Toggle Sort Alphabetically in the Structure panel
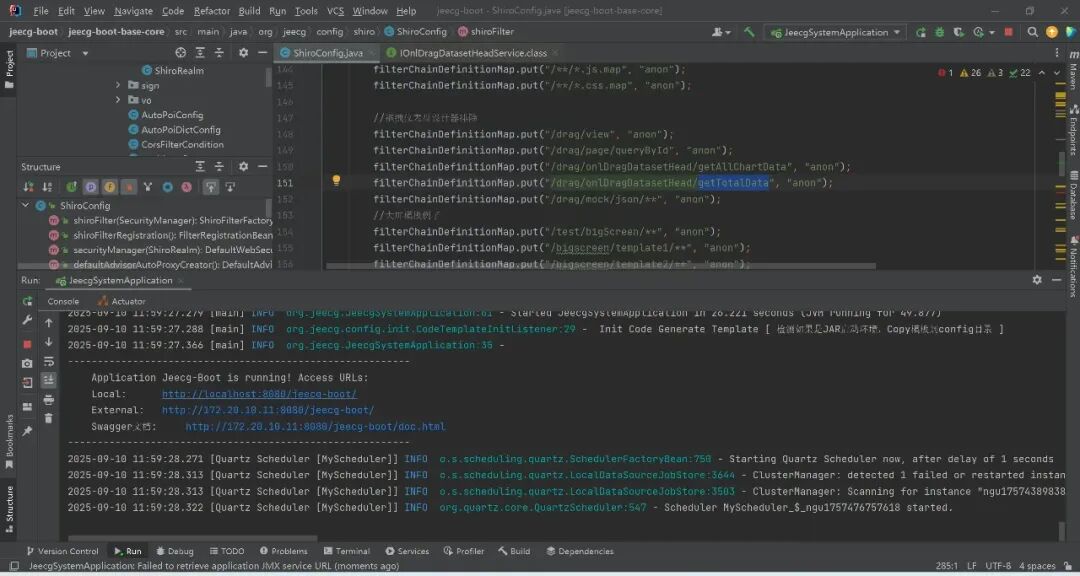Viewport: 1080px width, 576px height. [x=46, y=187]
